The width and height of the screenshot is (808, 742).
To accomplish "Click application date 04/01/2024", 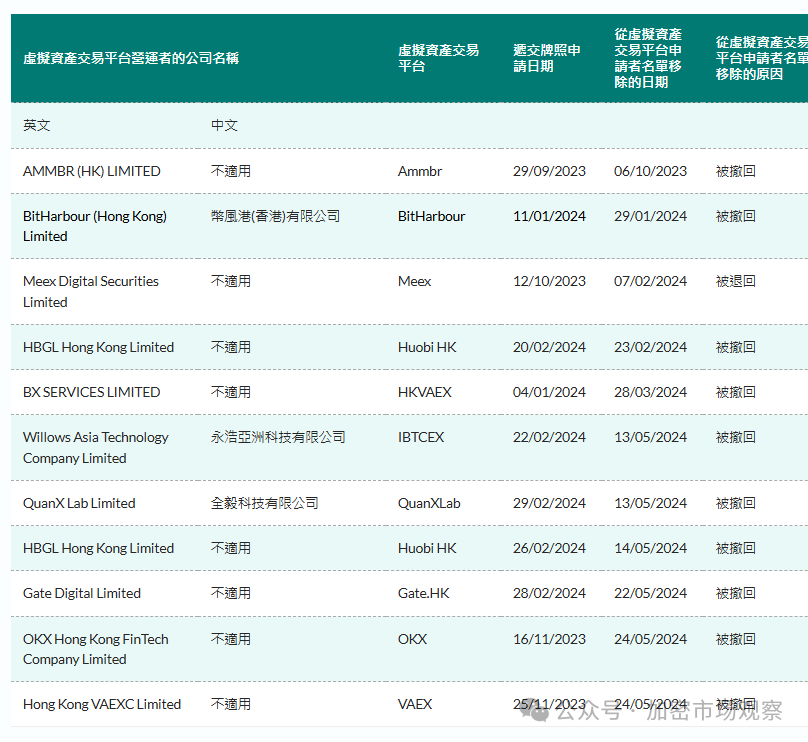I will click(x=549, y=392).
